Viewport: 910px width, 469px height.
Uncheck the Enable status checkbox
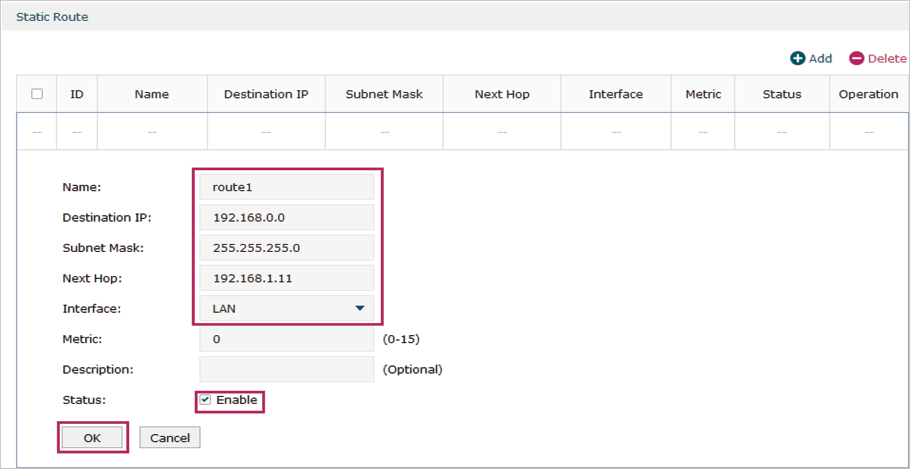pyautogui.click(x=205, y=400)
